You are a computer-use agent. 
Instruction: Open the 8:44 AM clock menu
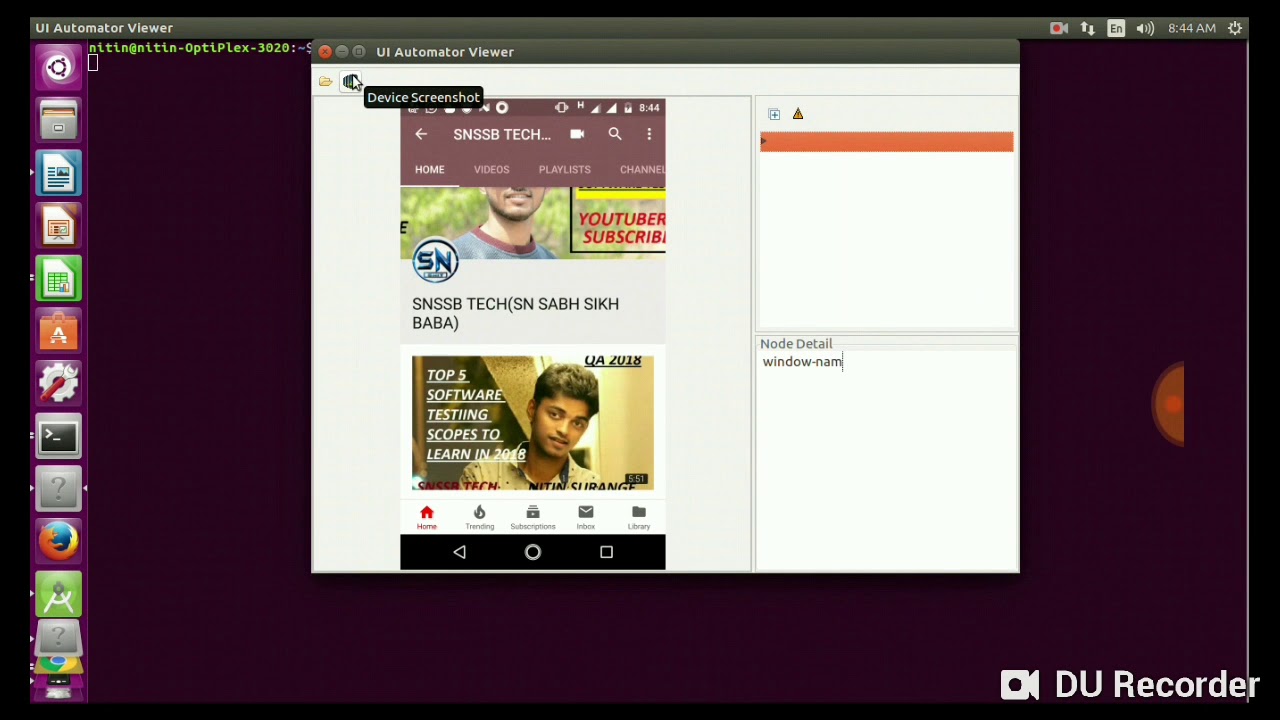[x=1192, y=28]
